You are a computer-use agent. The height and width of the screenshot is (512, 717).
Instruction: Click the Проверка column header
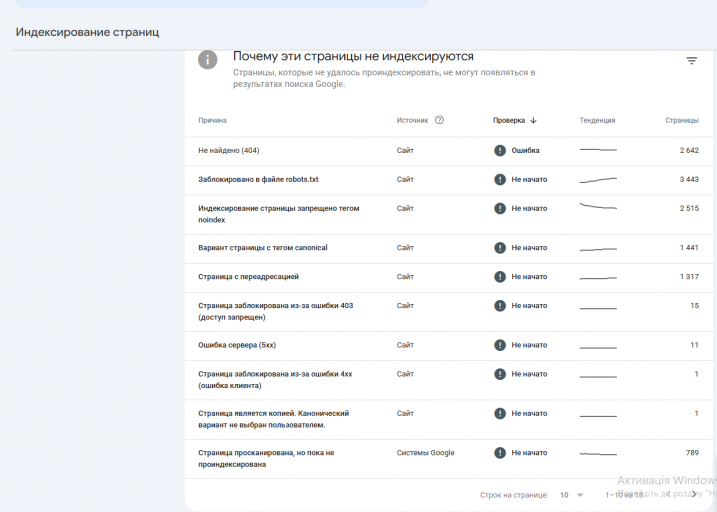point(508,121)
